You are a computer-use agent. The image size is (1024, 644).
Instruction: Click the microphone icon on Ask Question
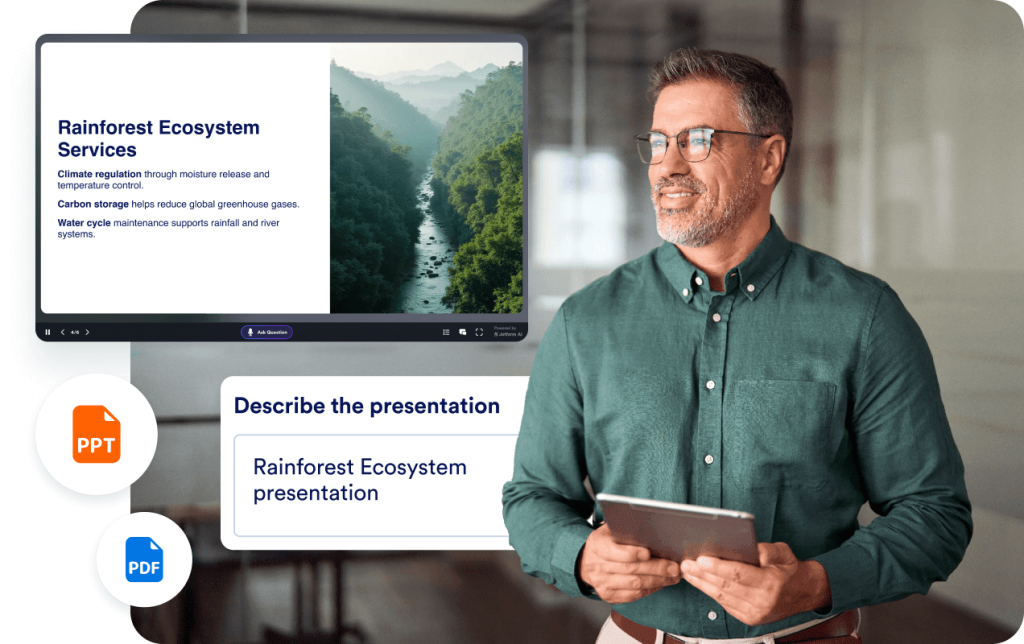pyautogui.click(x=251, y=332)
